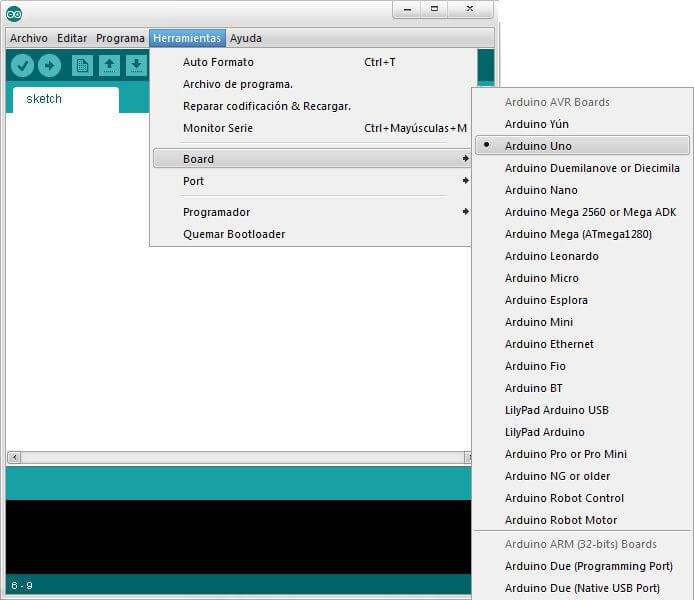Image resolution: width=694 pixels, height=600 pixels.
Task: Expand the Board submenu
Action: click(312, 158)
